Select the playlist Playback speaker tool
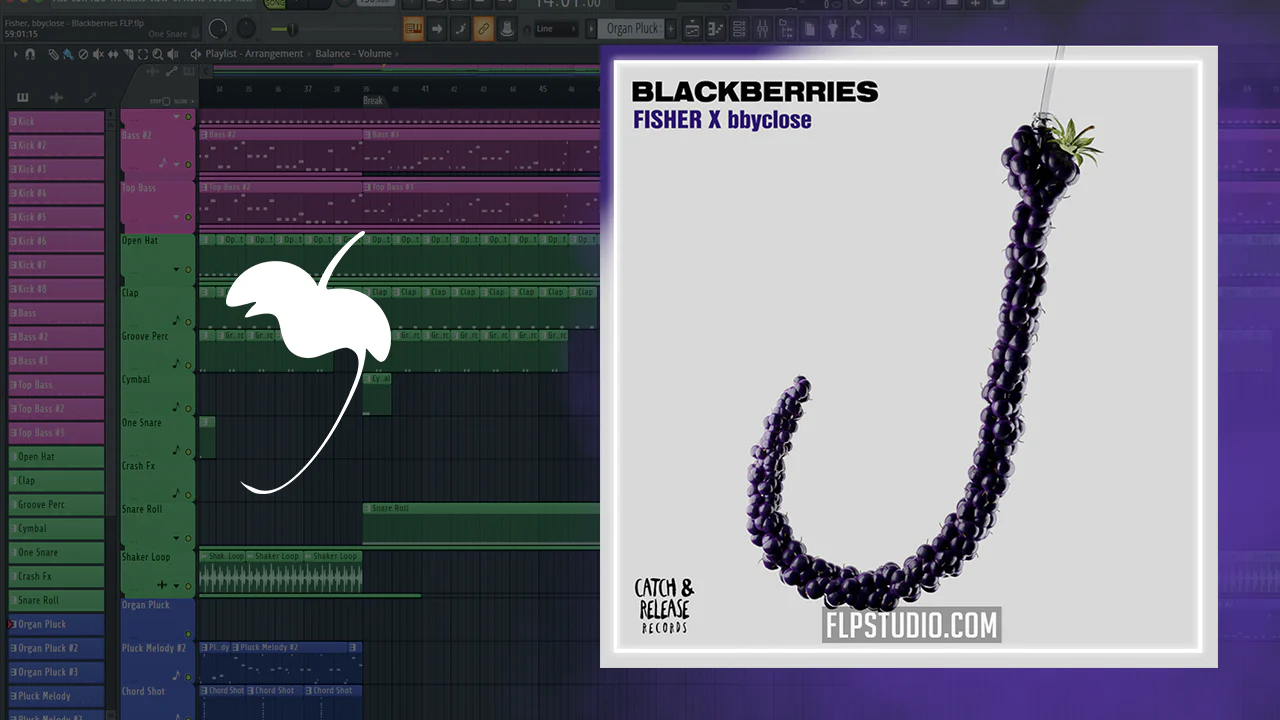The image size is (1280, 720). coord(172,54)
